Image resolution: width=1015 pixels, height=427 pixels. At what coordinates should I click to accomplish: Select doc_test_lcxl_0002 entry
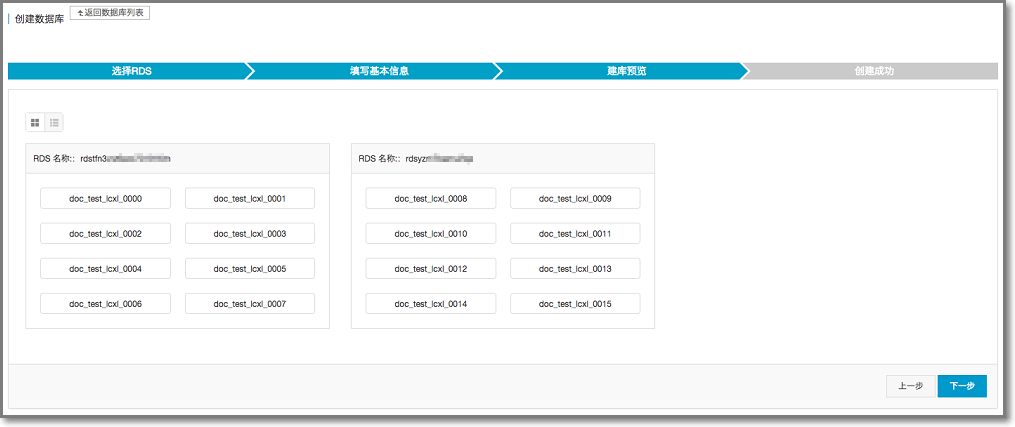click(x=106, y=234)
